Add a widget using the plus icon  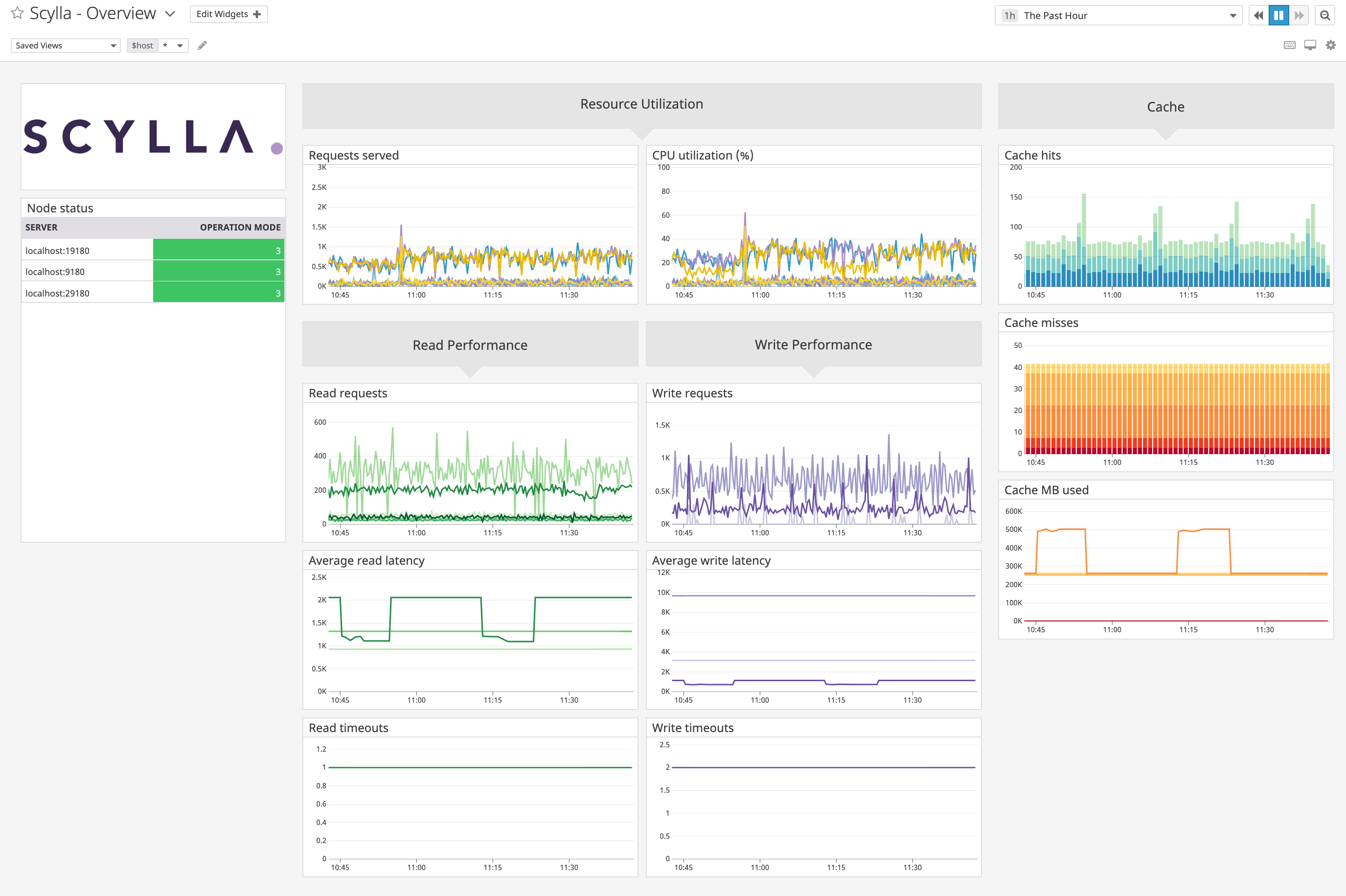pyautogui.click(x=256, y=13)
